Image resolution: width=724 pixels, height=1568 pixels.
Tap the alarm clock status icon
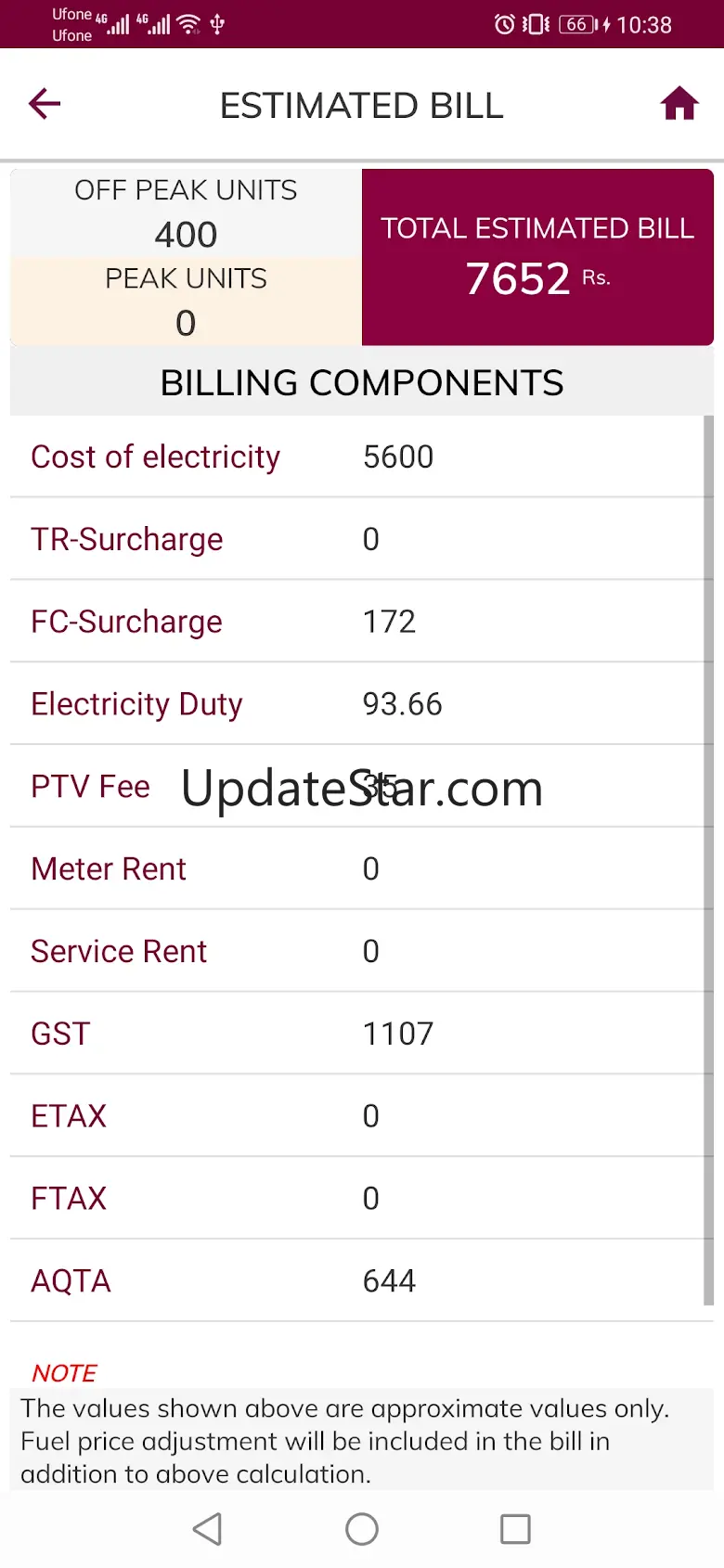point(504,24)
